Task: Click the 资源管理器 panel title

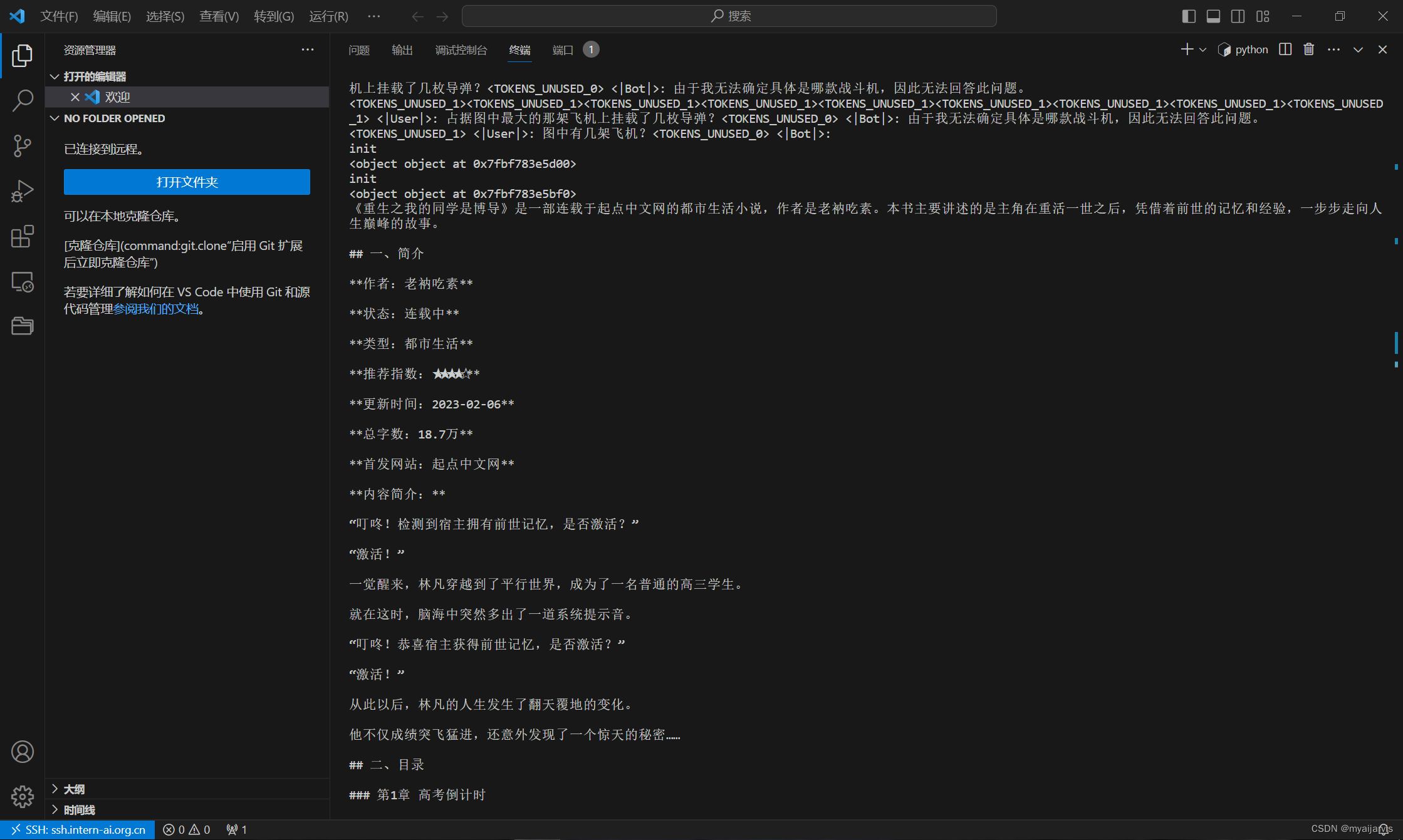Action: pyautogui.click(x=90, y=50)
